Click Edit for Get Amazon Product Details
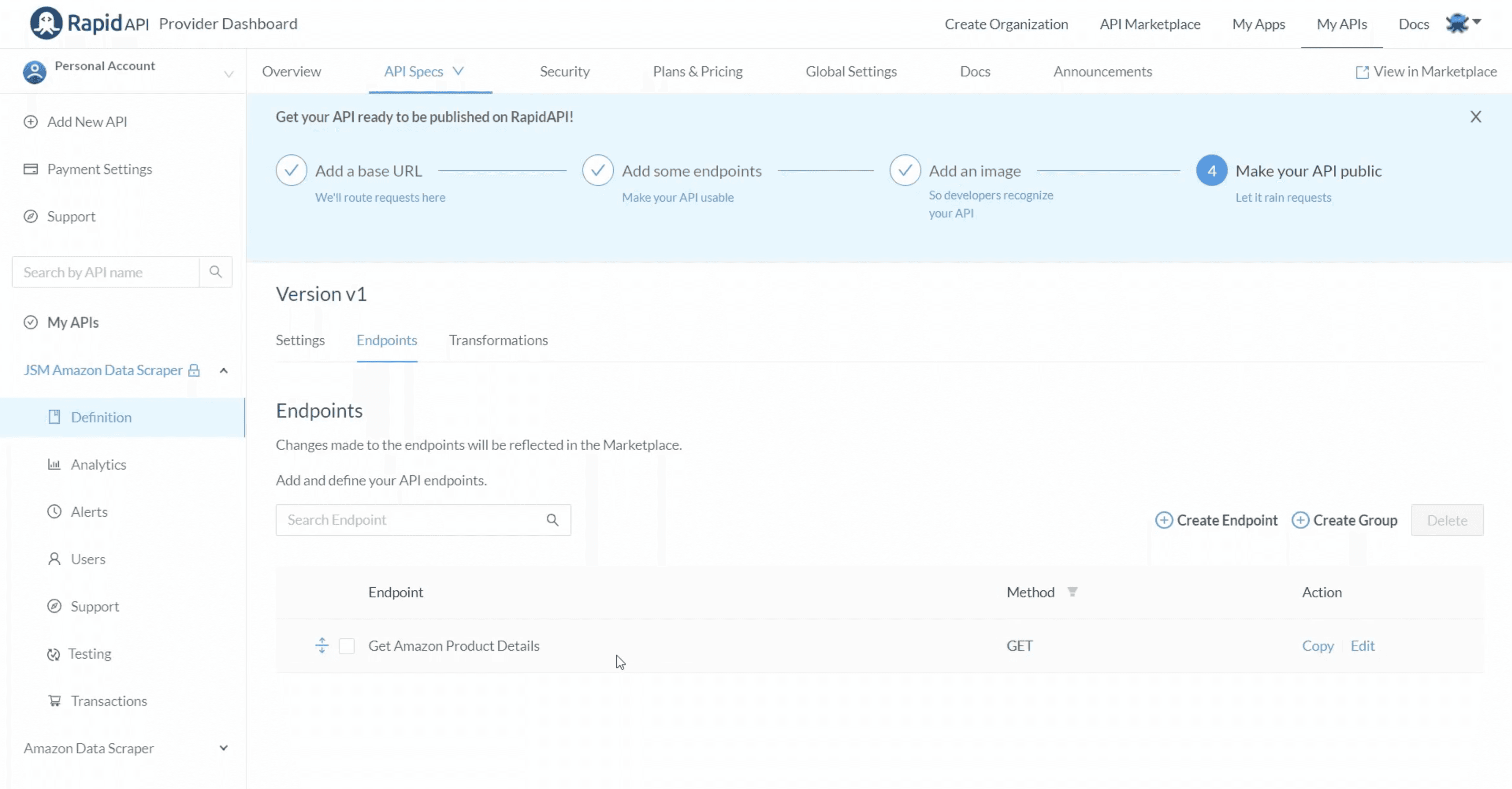The width and height of the screenshot is (1512, 789). tap(1362, 645)
